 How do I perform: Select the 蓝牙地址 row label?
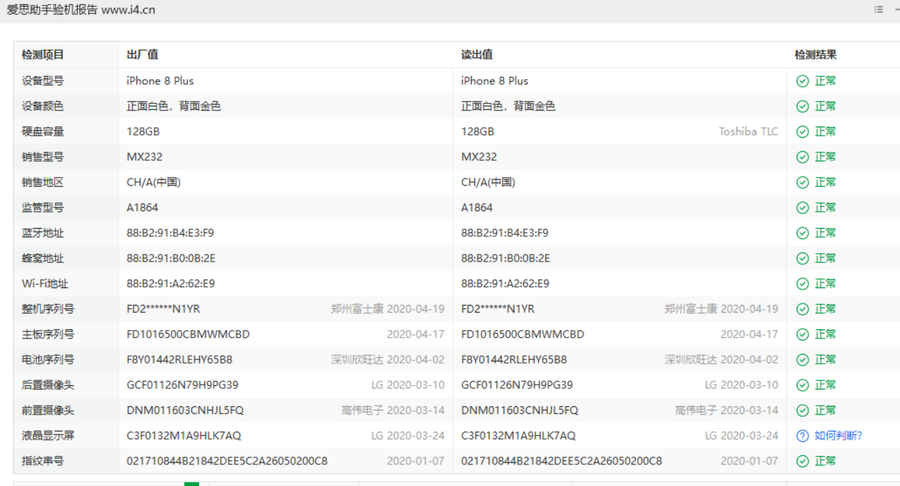tap(42, 233)
